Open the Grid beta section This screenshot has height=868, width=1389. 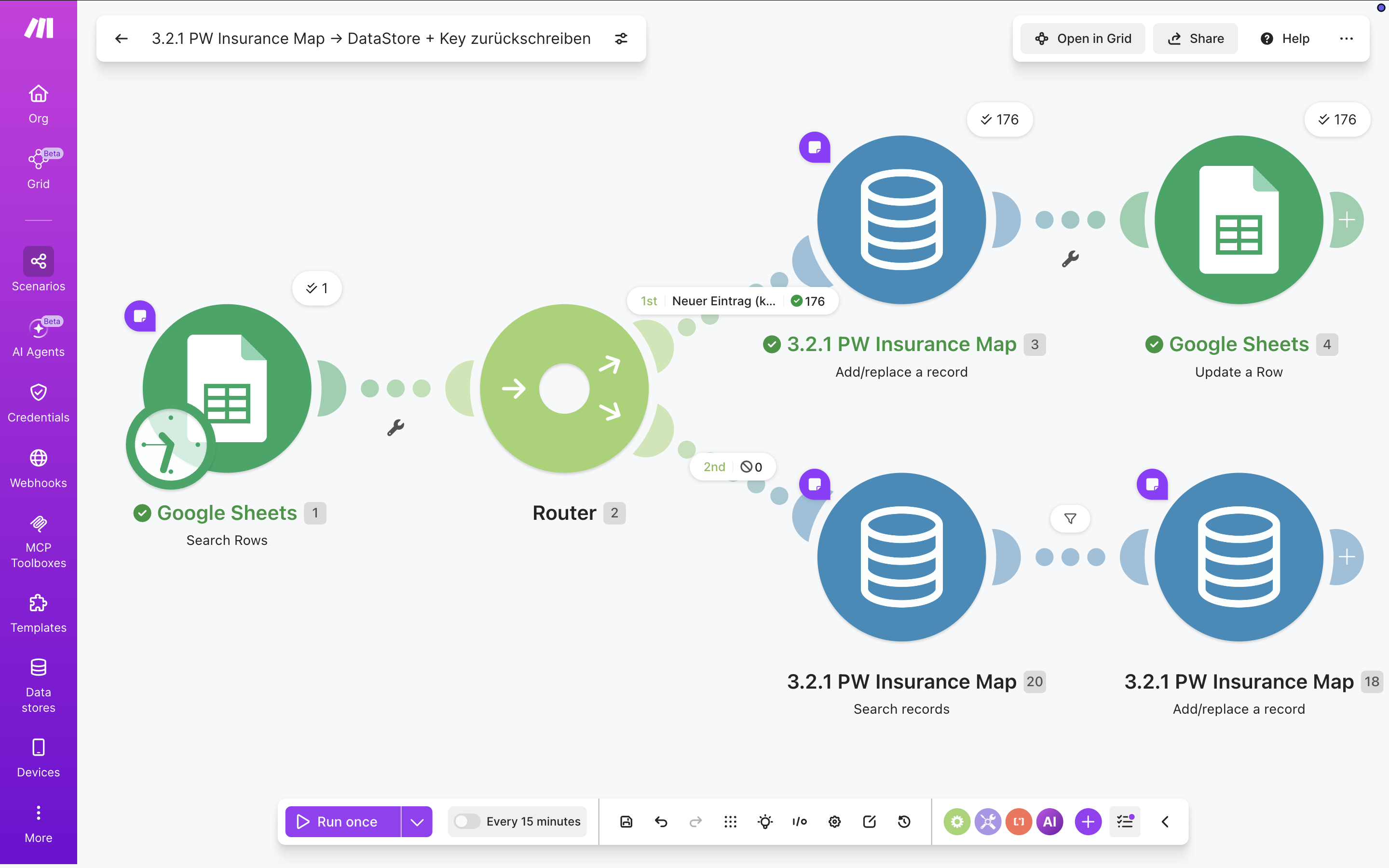[x=39, y=169]
